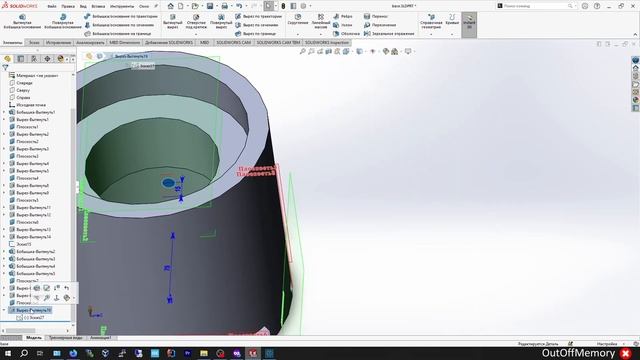Open the dropdown arrow next to Save

click(x=216, y=6)
